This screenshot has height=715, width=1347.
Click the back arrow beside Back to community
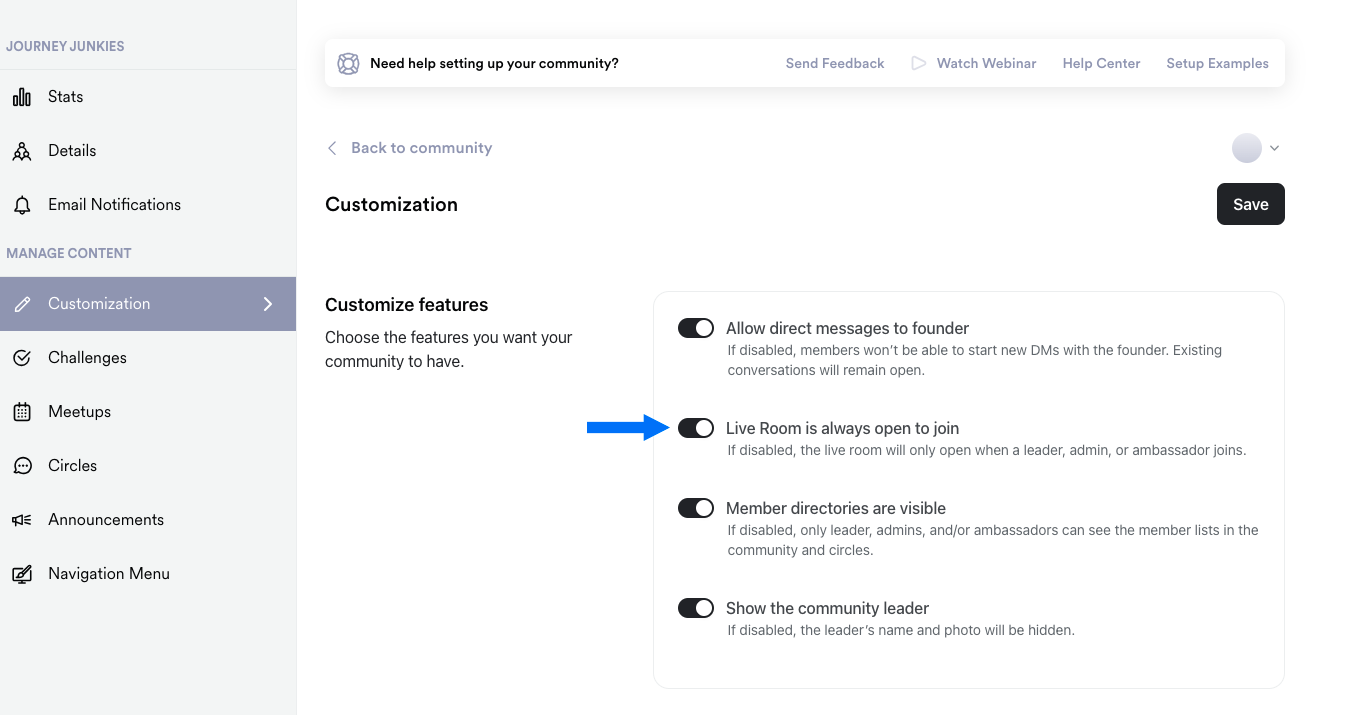pyautogui.click(x=332, y=148)
